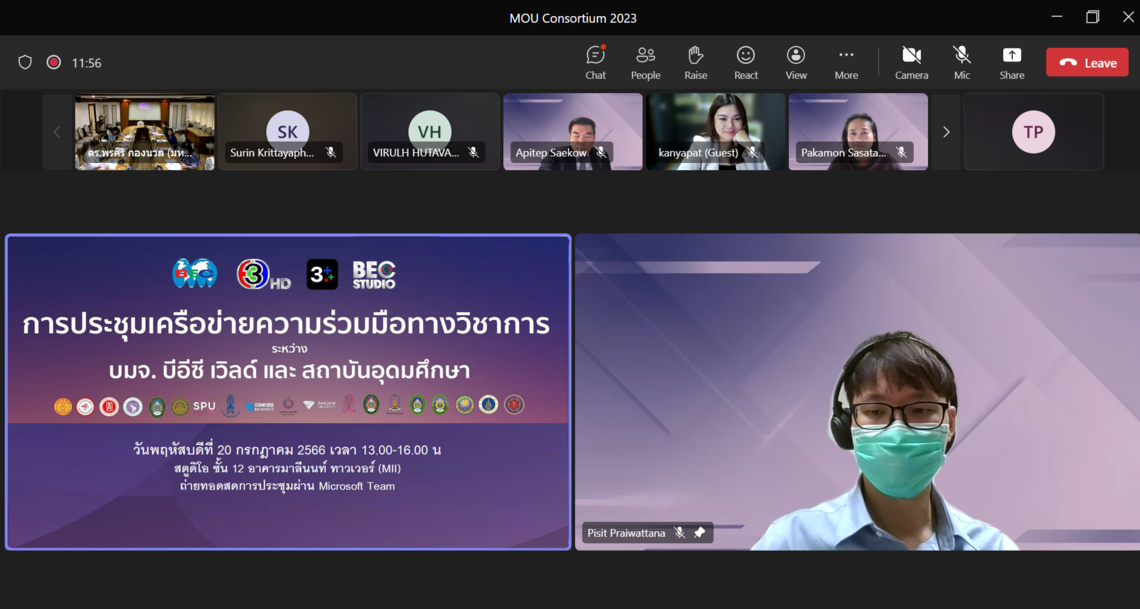Leave the meeting
The width and height of the screenshot is (1140, 609).
(x=1087, y=62)
